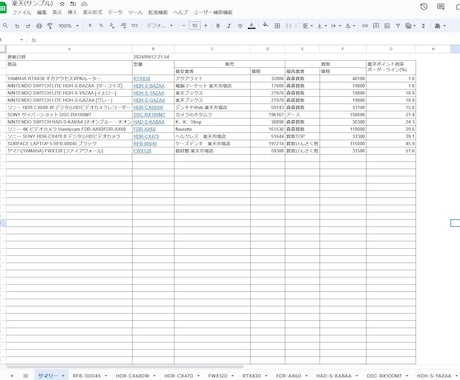The width and height of the screenshot is (460, 380).
Task: Add a new sheet
Action: coord(12,376)
